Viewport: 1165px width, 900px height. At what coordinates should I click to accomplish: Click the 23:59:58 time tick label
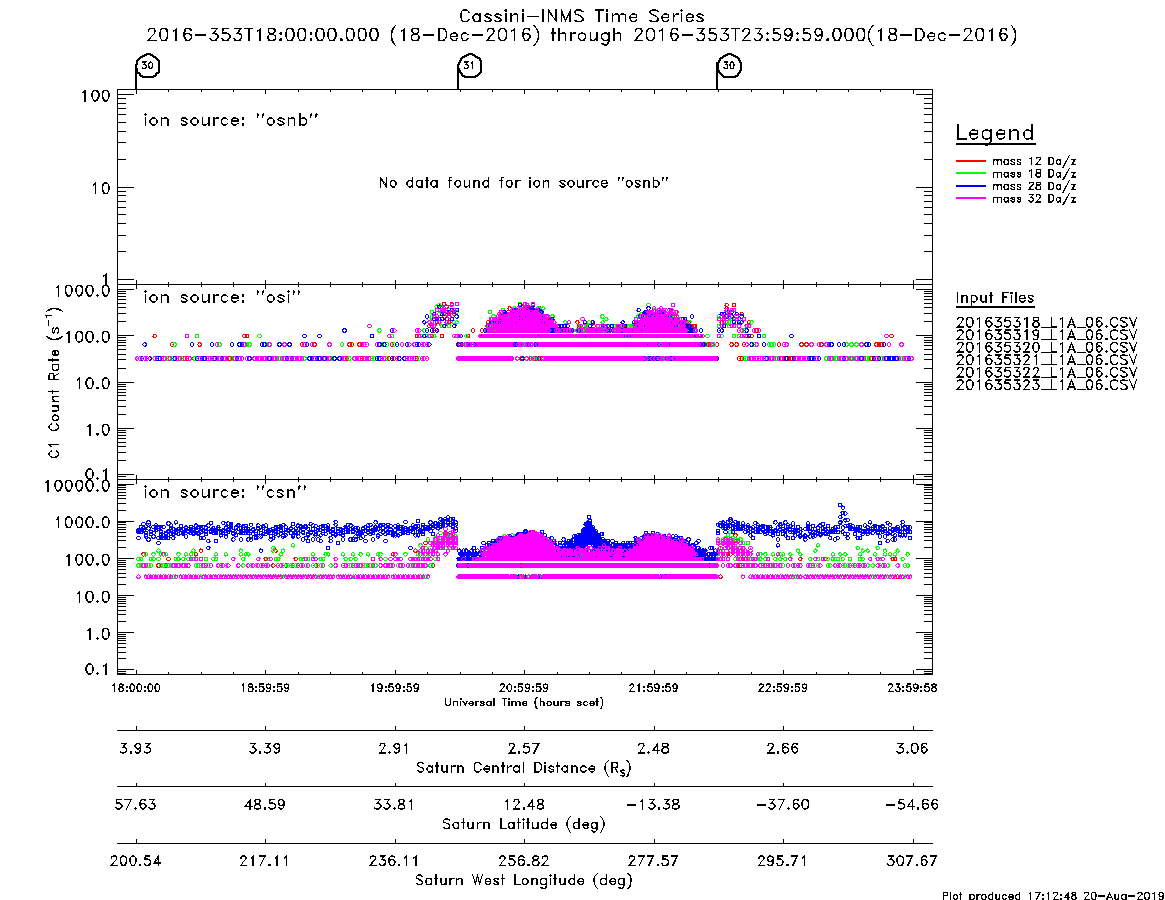click(912, 688)
